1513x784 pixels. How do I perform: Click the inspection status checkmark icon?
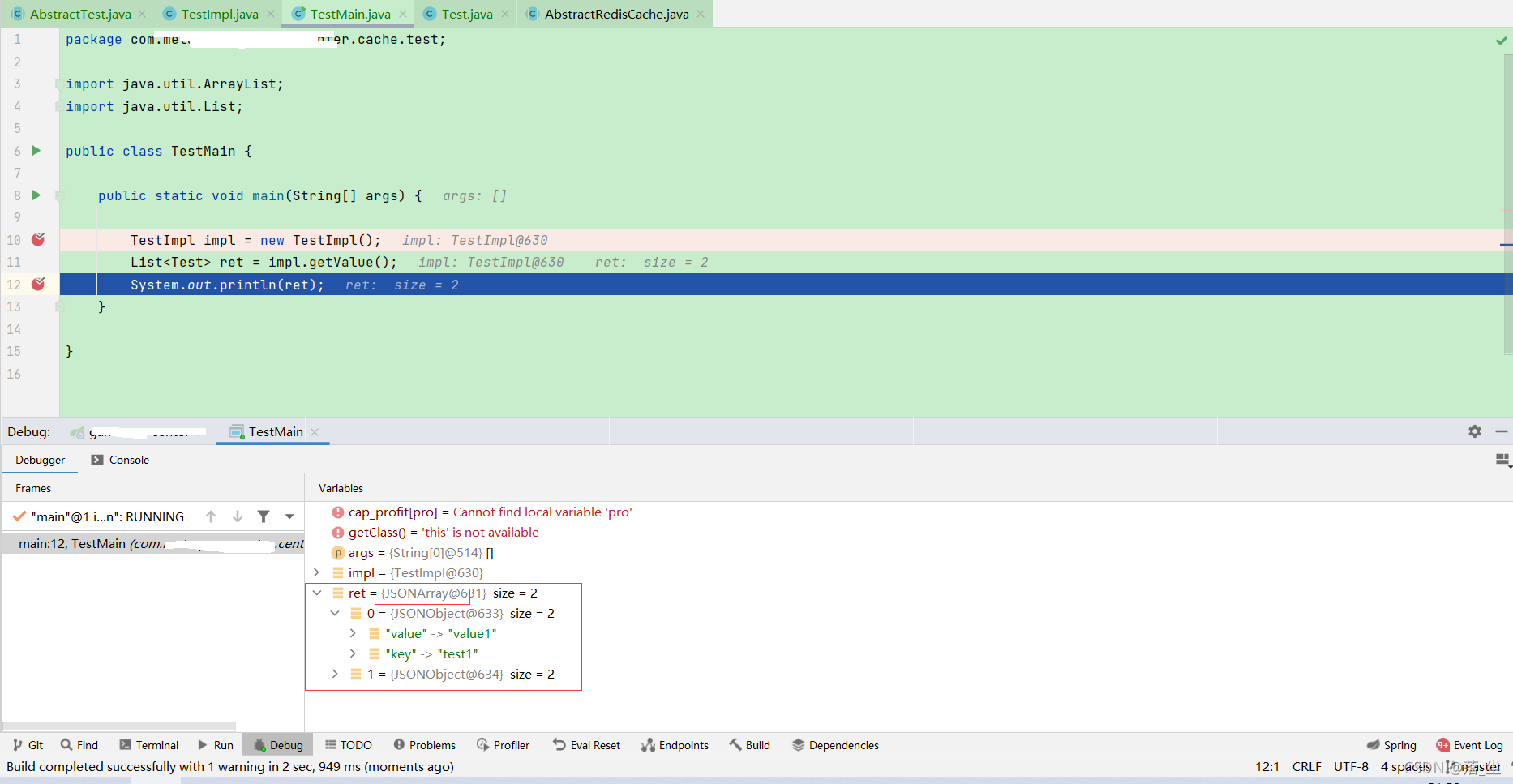point(1502,40)
